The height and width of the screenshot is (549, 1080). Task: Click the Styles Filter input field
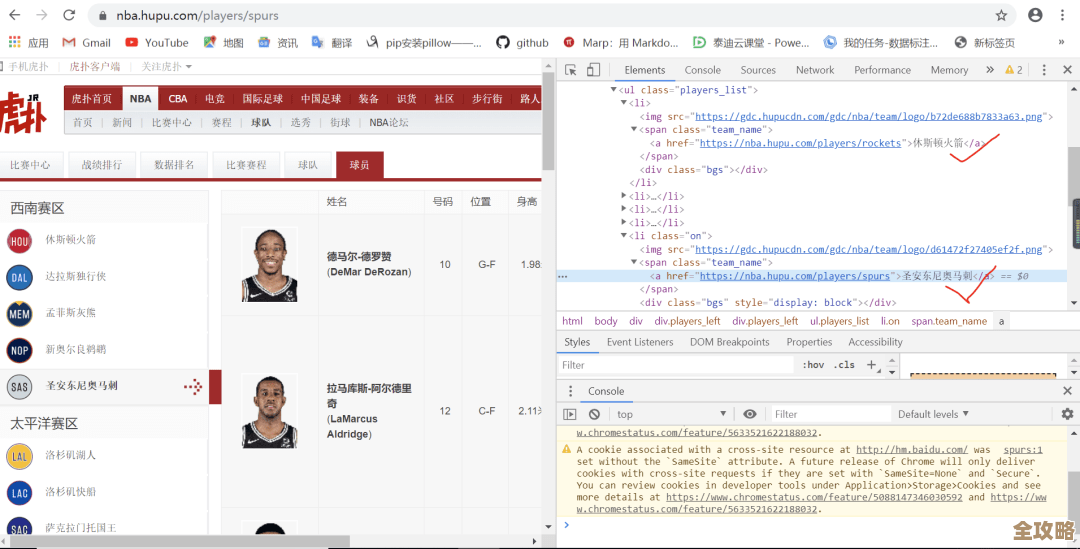click(675, 365)
